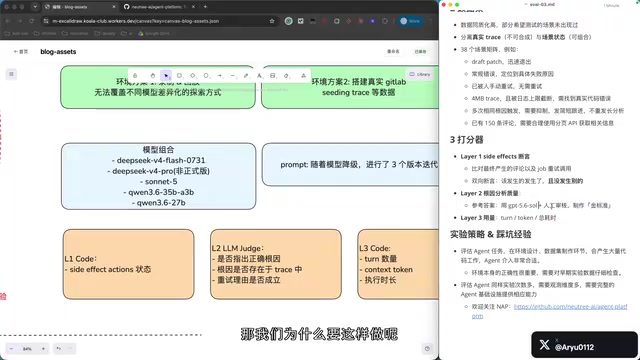640x360 pixels.
Task: Expand the tab search dropdown arrow
Action: click(35, 7)
